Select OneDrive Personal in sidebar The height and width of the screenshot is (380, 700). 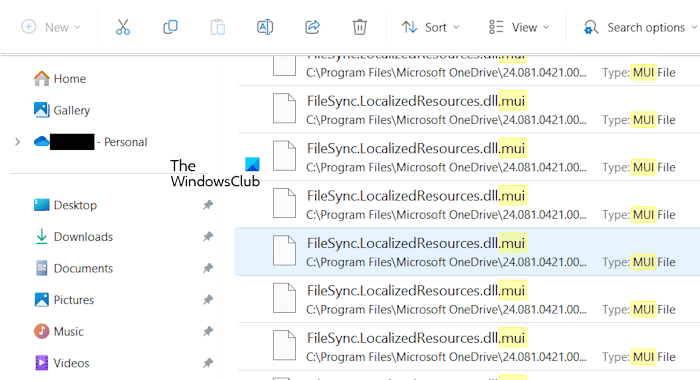pos(91,142)
